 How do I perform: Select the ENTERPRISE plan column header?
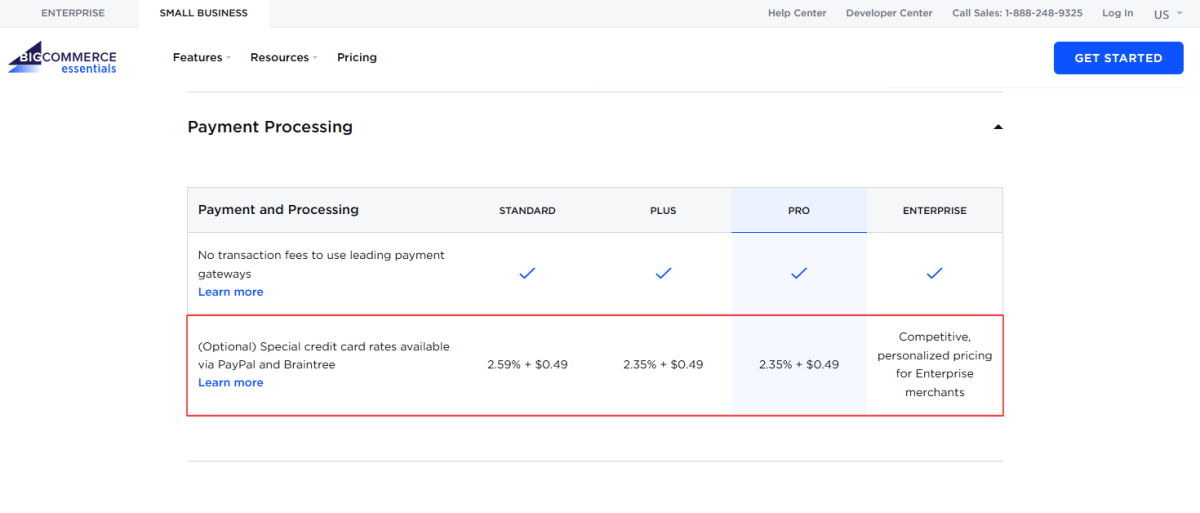(935, 211)
